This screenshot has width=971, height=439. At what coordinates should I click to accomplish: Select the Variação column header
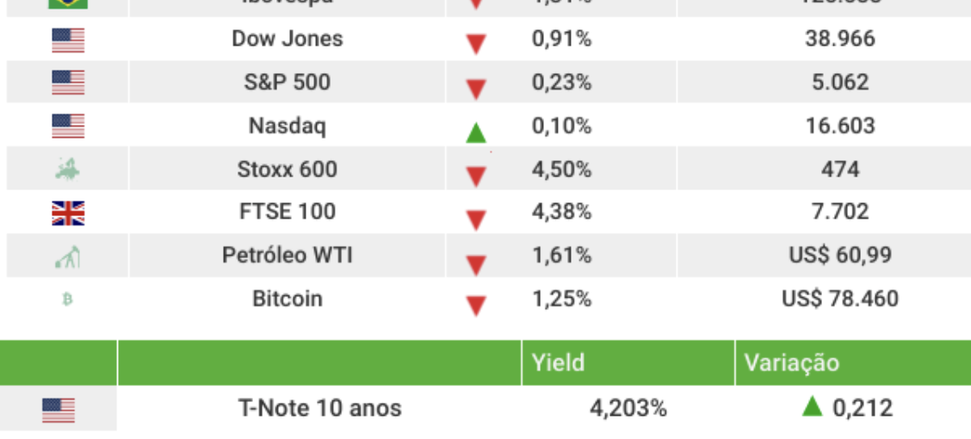coord(791,363)
